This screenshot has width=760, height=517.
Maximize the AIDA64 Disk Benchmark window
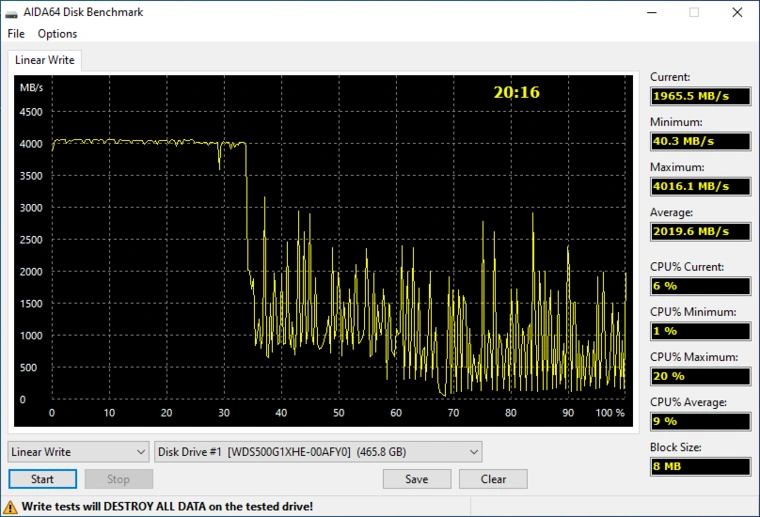pos(693,12)
